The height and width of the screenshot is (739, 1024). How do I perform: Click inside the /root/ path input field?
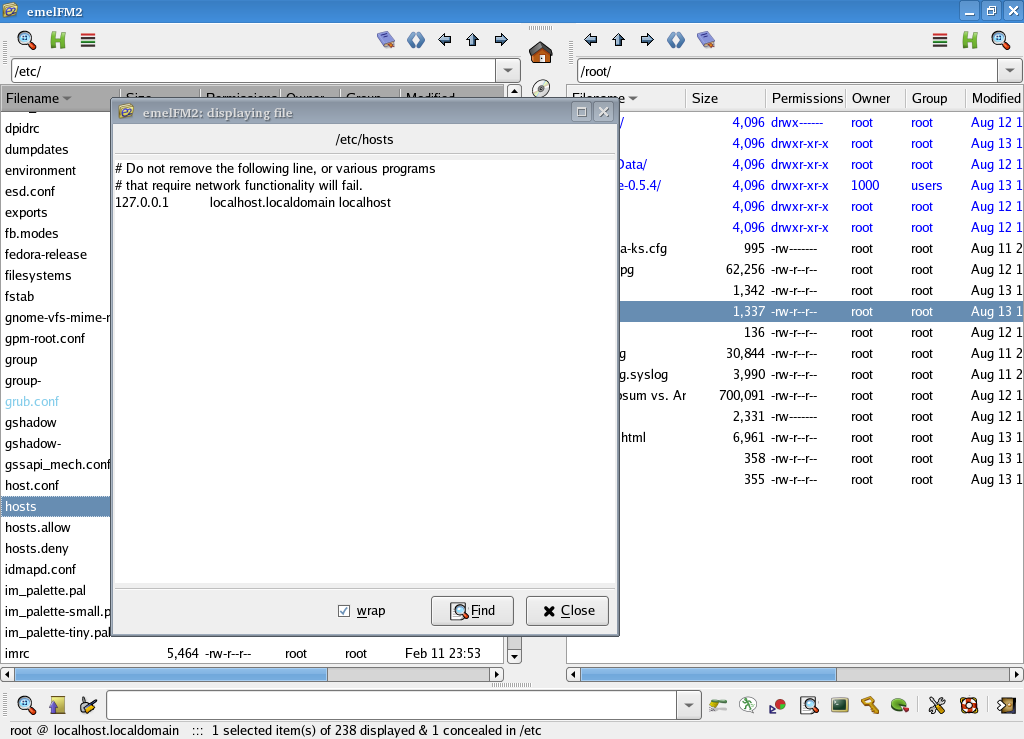(787, 71)
